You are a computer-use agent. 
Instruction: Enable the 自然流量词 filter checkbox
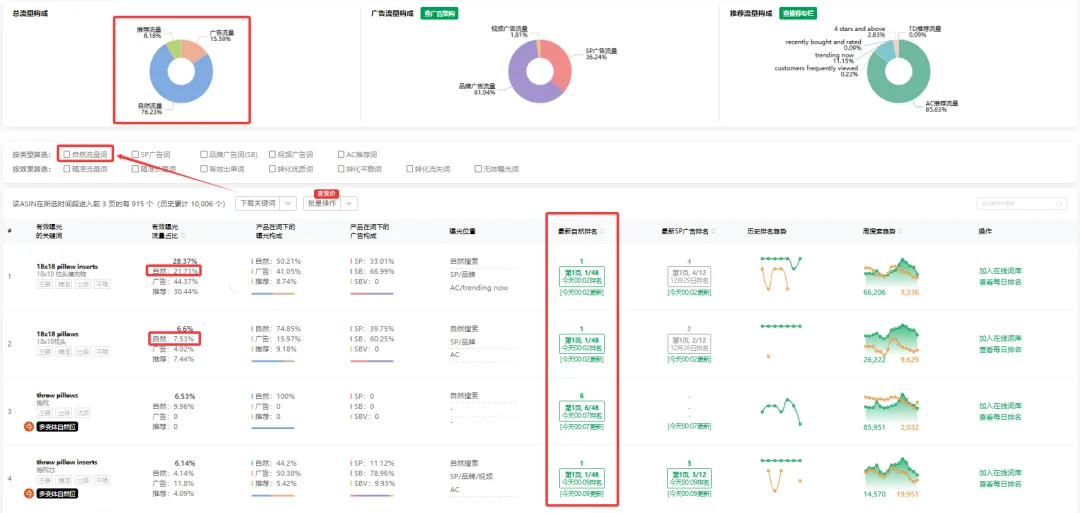point(67,155)
